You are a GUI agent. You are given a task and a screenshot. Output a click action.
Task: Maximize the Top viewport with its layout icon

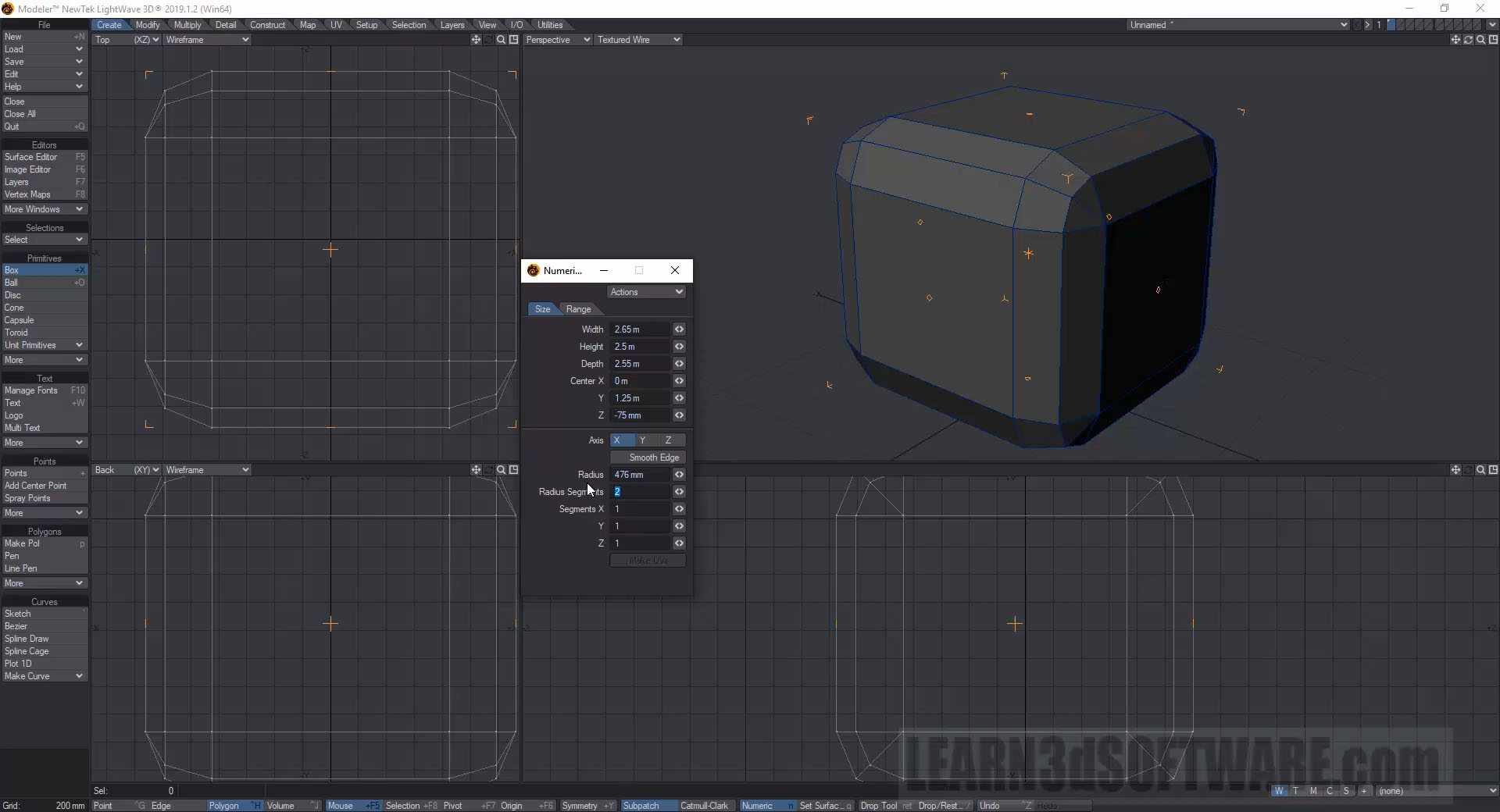513,40
